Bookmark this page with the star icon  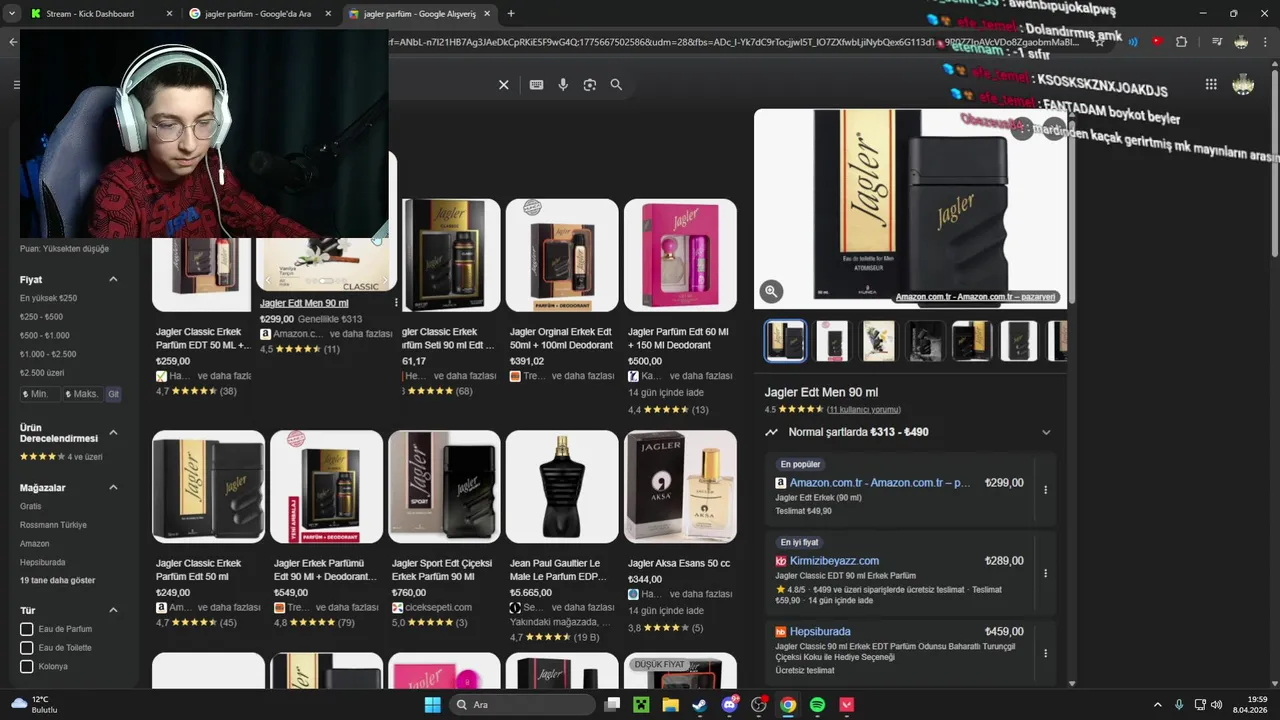[x=1100, y=42]
